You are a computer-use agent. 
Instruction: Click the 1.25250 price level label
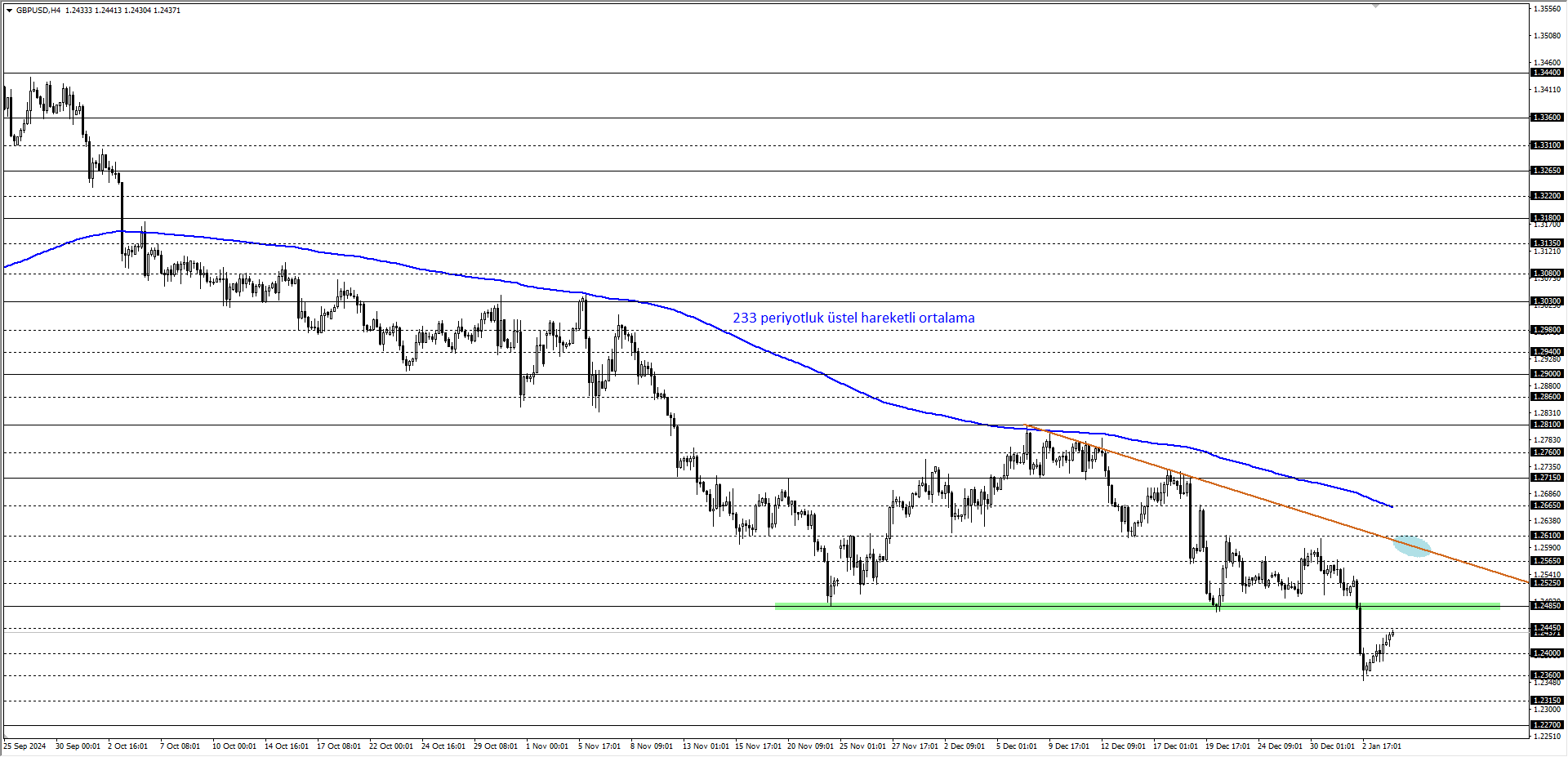tap(1547, 583)
